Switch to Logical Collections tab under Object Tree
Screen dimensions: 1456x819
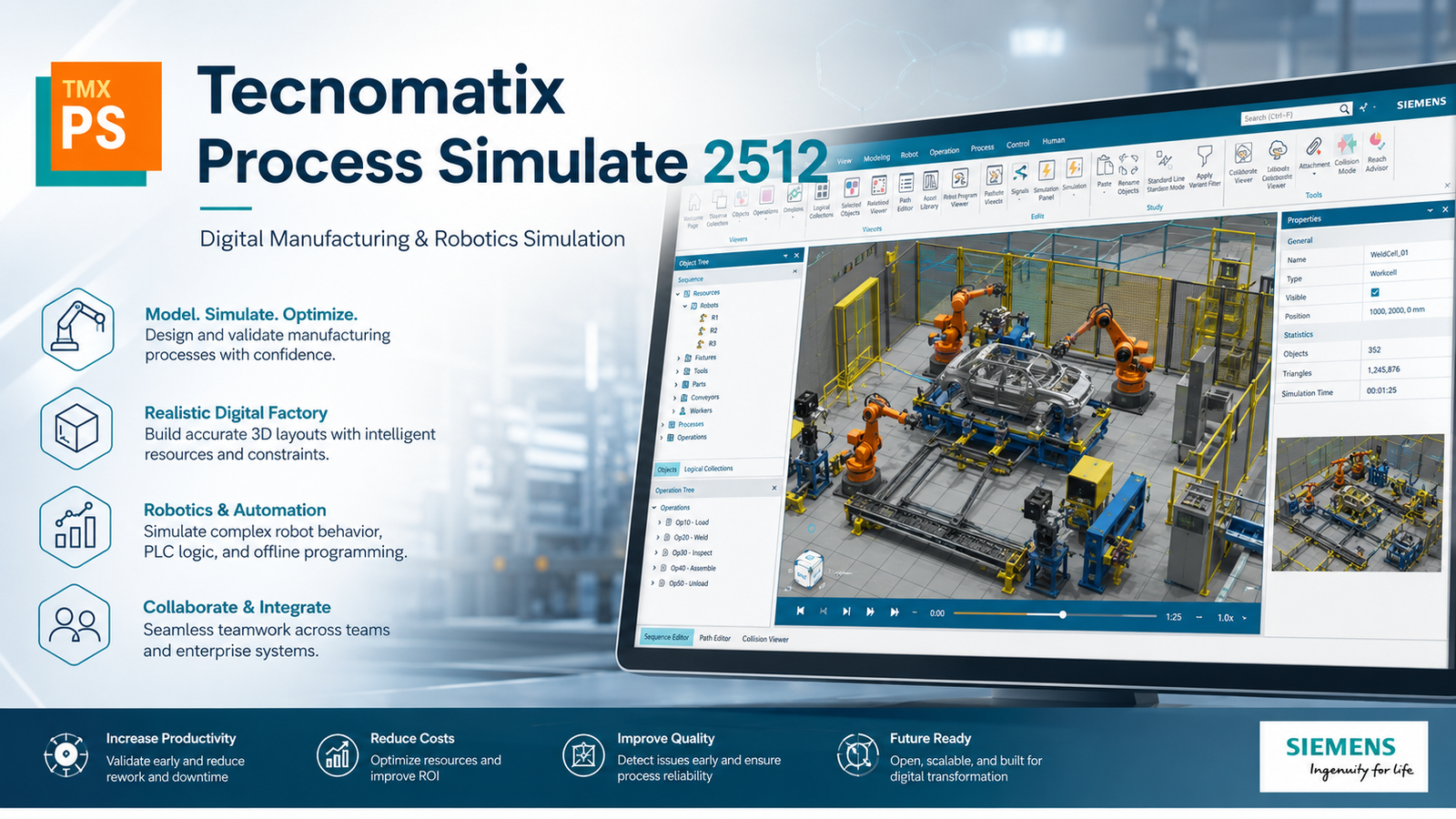708,469
